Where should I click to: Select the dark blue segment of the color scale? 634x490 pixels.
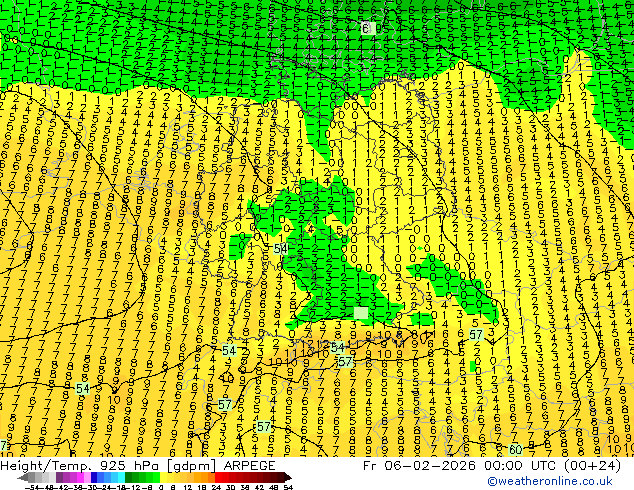[94, 477]
